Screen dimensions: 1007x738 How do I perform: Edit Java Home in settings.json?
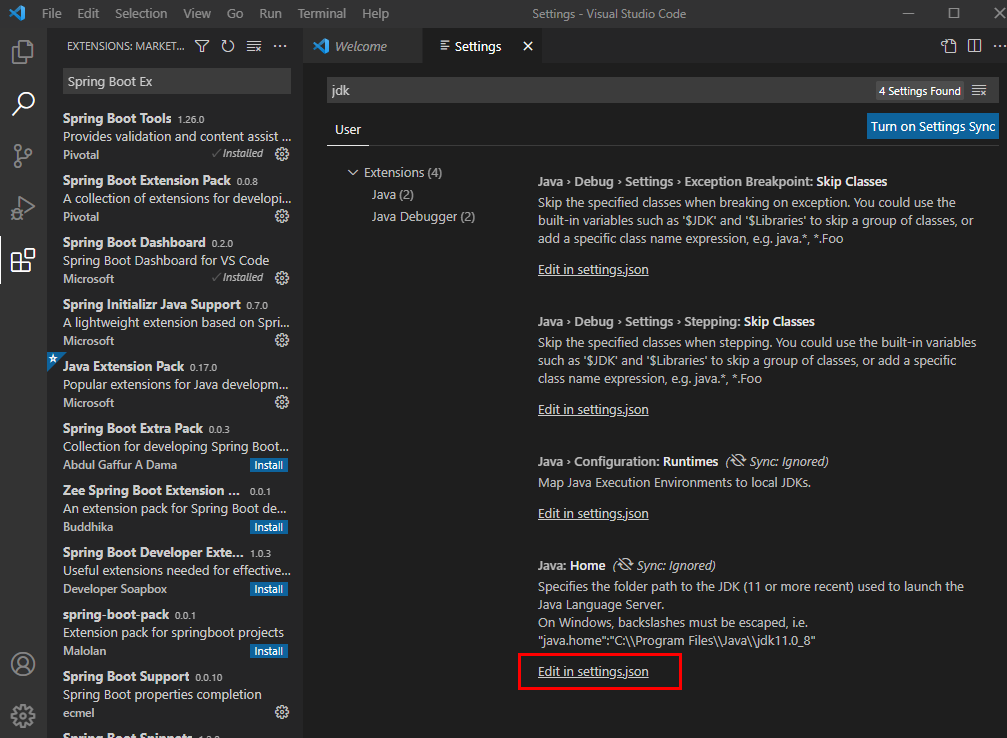click(x=593, y=672)
